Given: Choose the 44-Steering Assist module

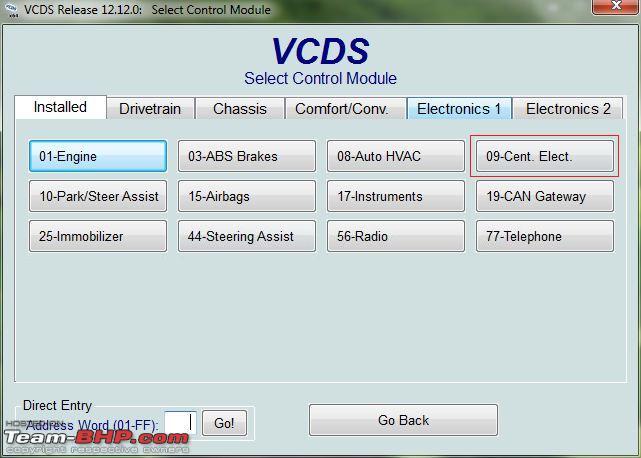Looking at the screenshot, I should [247, 236].
